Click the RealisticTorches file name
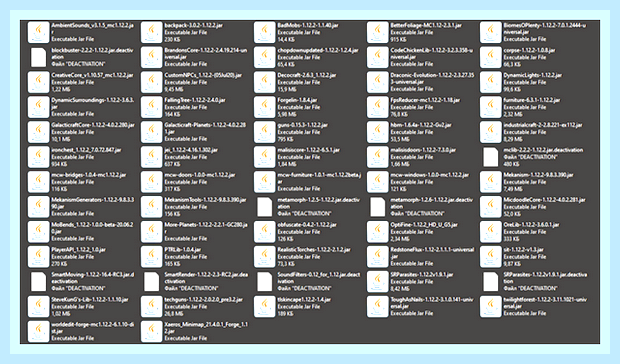 click(x=314, y=250)
